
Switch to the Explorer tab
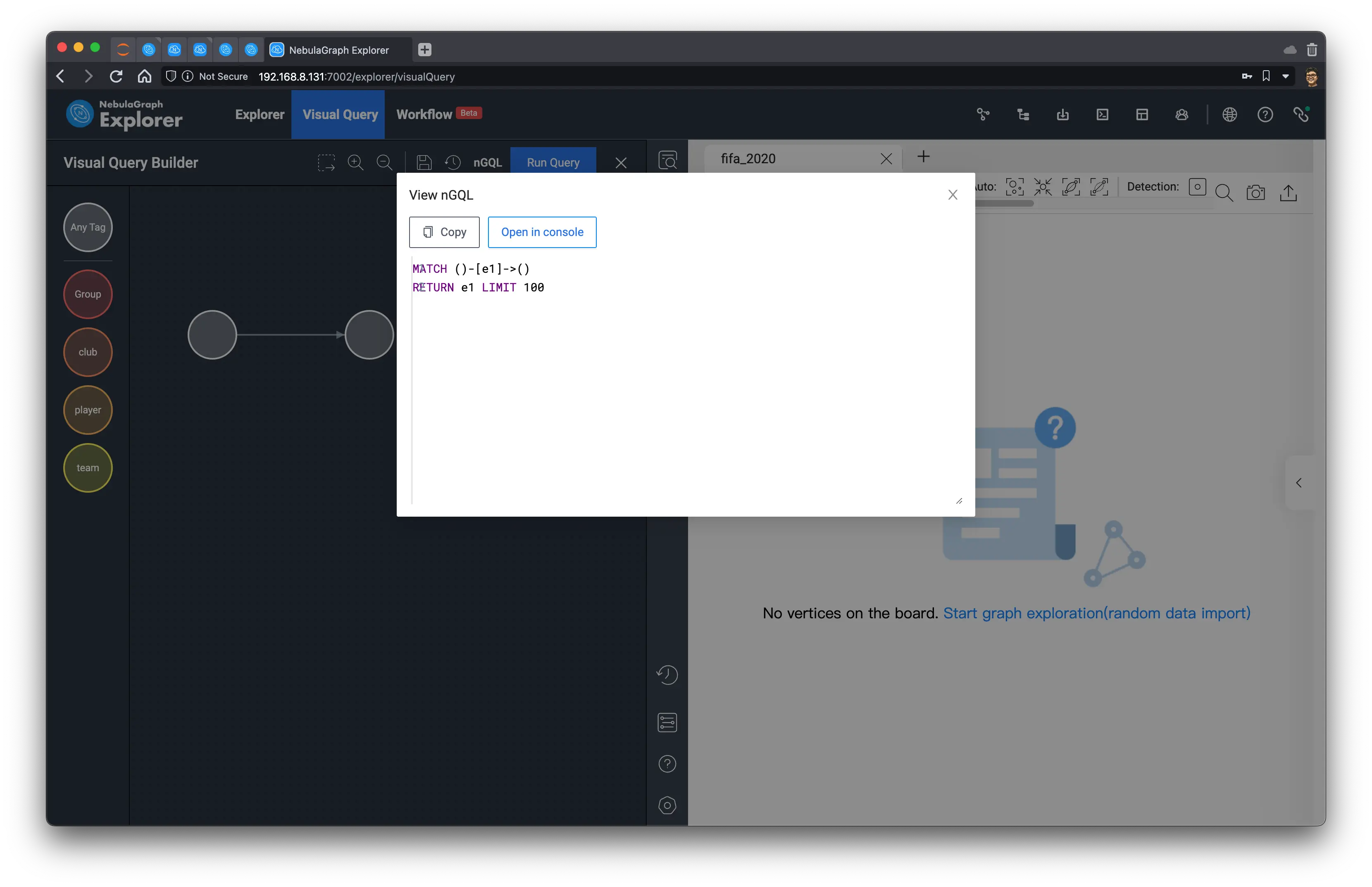point(259,113)
